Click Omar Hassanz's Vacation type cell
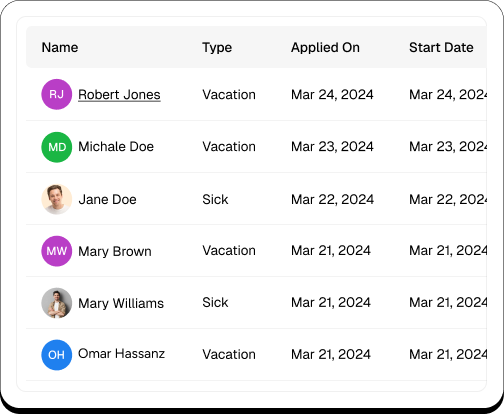504x414 pixels. tap(229, 354)
